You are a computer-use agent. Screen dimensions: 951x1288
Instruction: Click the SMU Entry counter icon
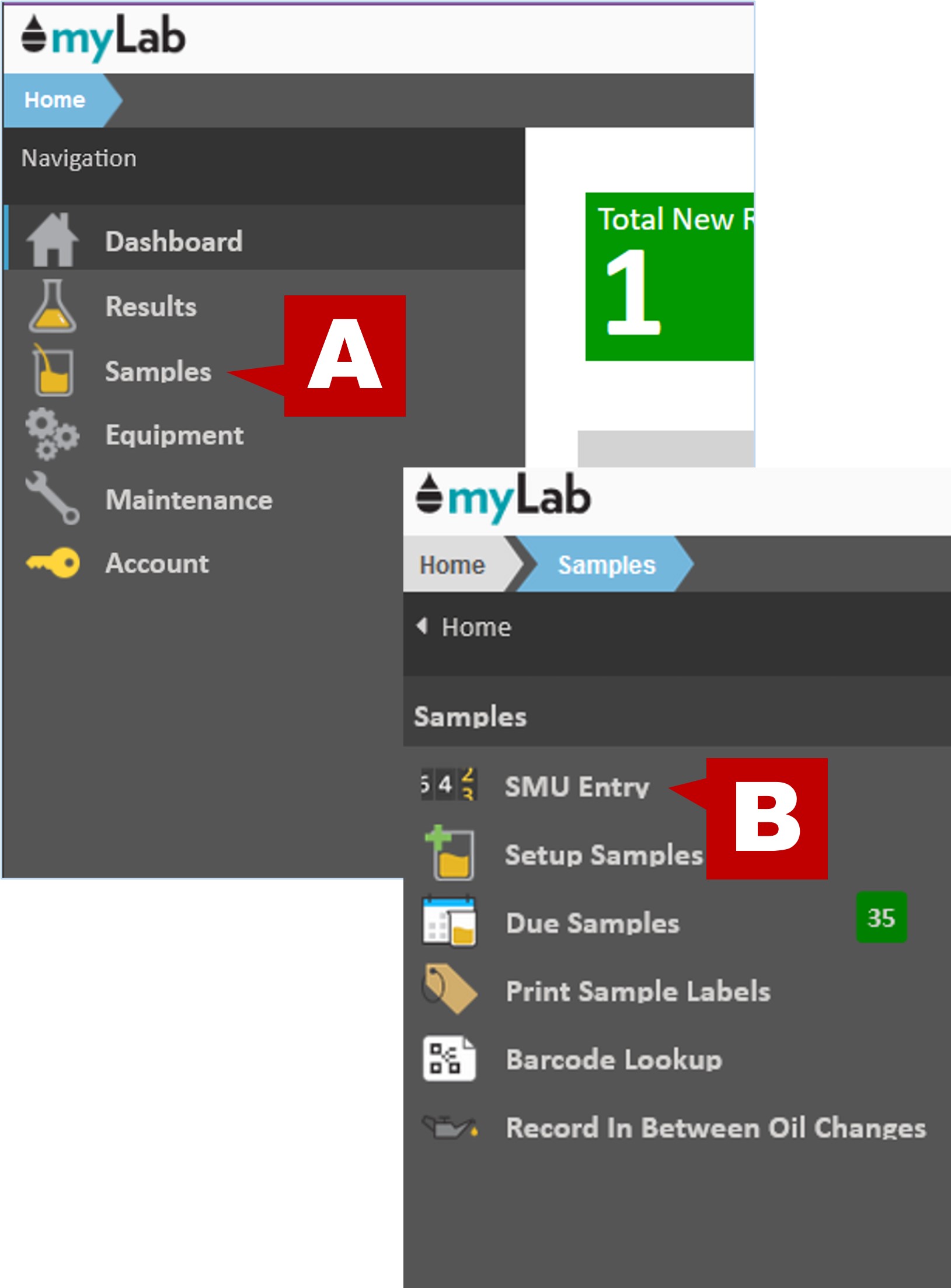click(x=448, y=786)
